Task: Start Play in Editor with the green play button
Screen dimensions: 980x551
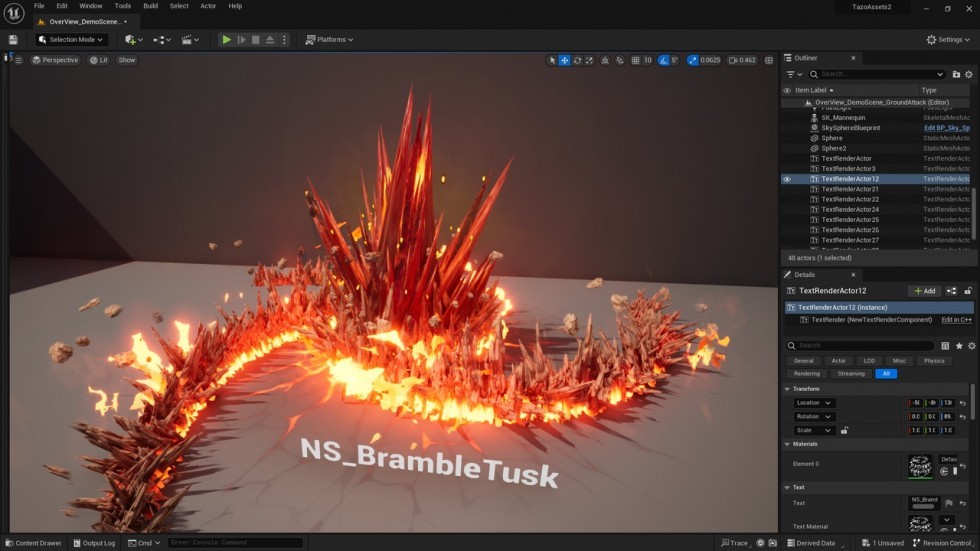Action: 226,39
